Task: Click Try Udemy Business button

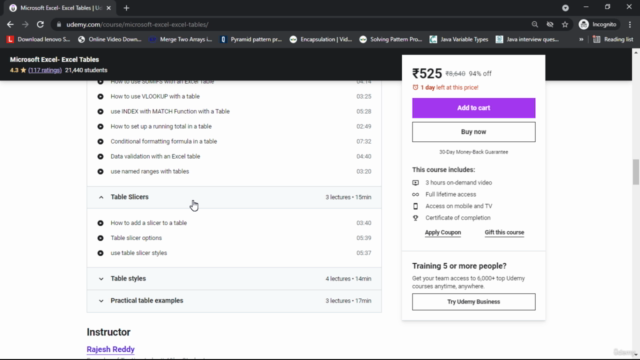Action: [x=473, y=302]
